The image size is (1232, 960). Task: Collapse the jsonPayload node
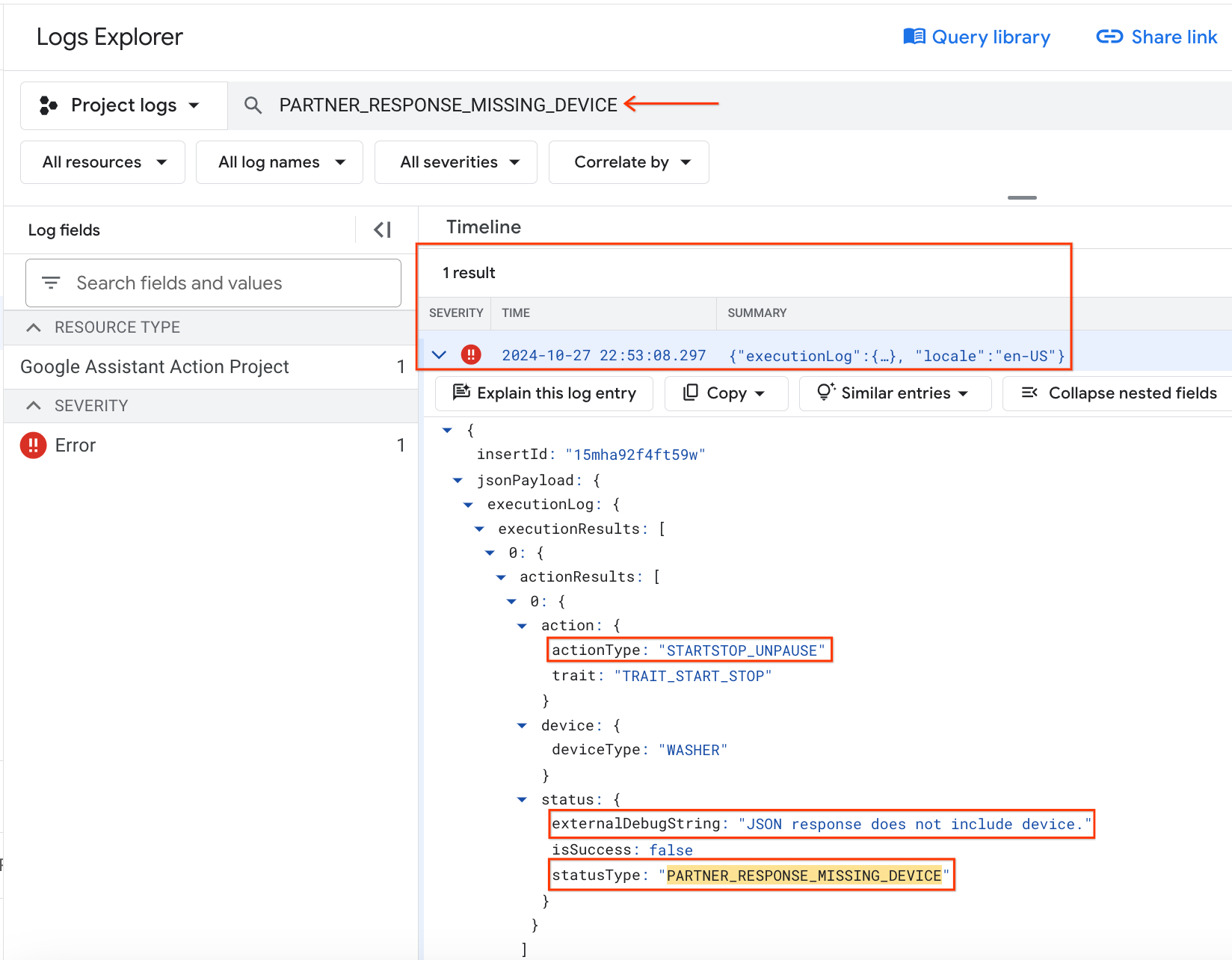(x=458, y=480)
